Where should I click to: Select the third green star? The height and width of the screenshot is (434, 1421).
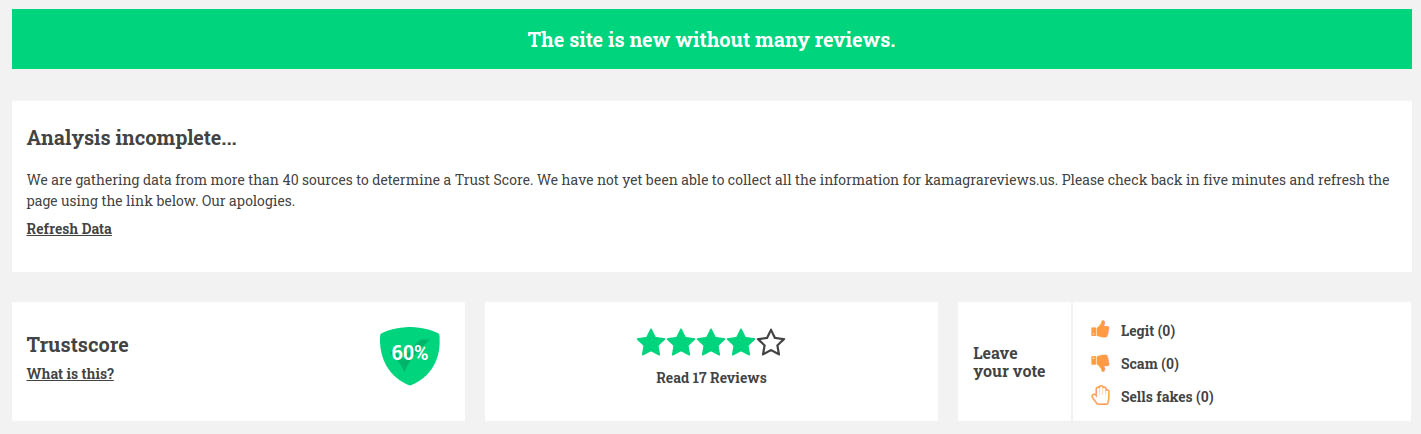711,343
